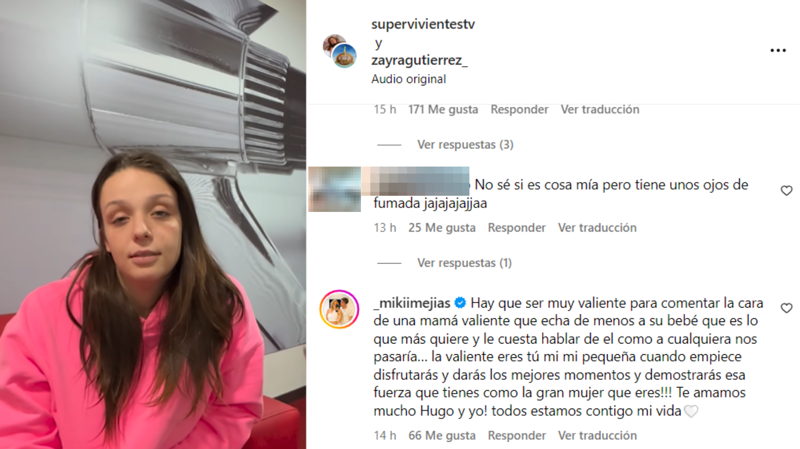Reply to the comment with 171 likes

coord(519,109)
